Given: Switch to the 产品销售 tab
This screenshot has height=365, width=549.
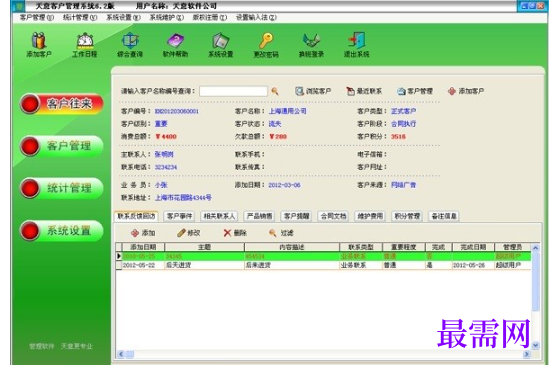Looking at the screenshot, I should 259,216.
